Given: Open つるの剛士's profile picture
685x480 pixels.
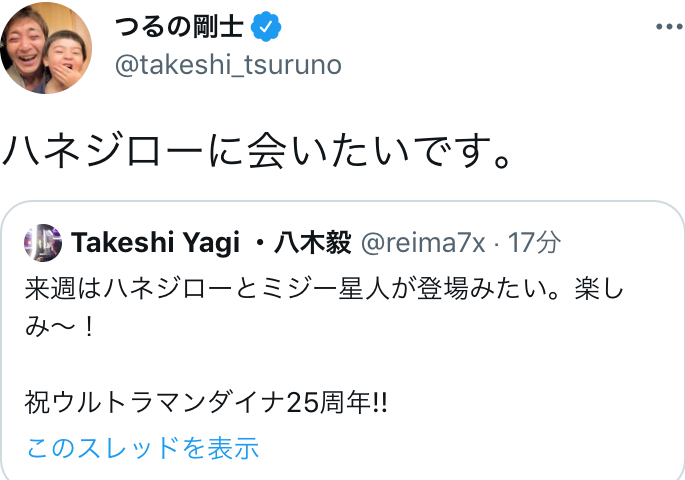Looking at the screenshot, I should [x=49, y=48].
